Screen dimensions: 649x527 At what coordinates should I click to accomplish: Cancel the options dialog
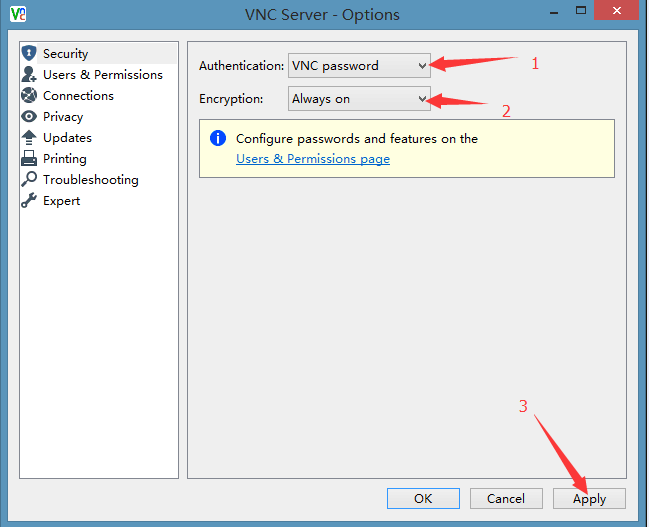[x=506, y=498]
